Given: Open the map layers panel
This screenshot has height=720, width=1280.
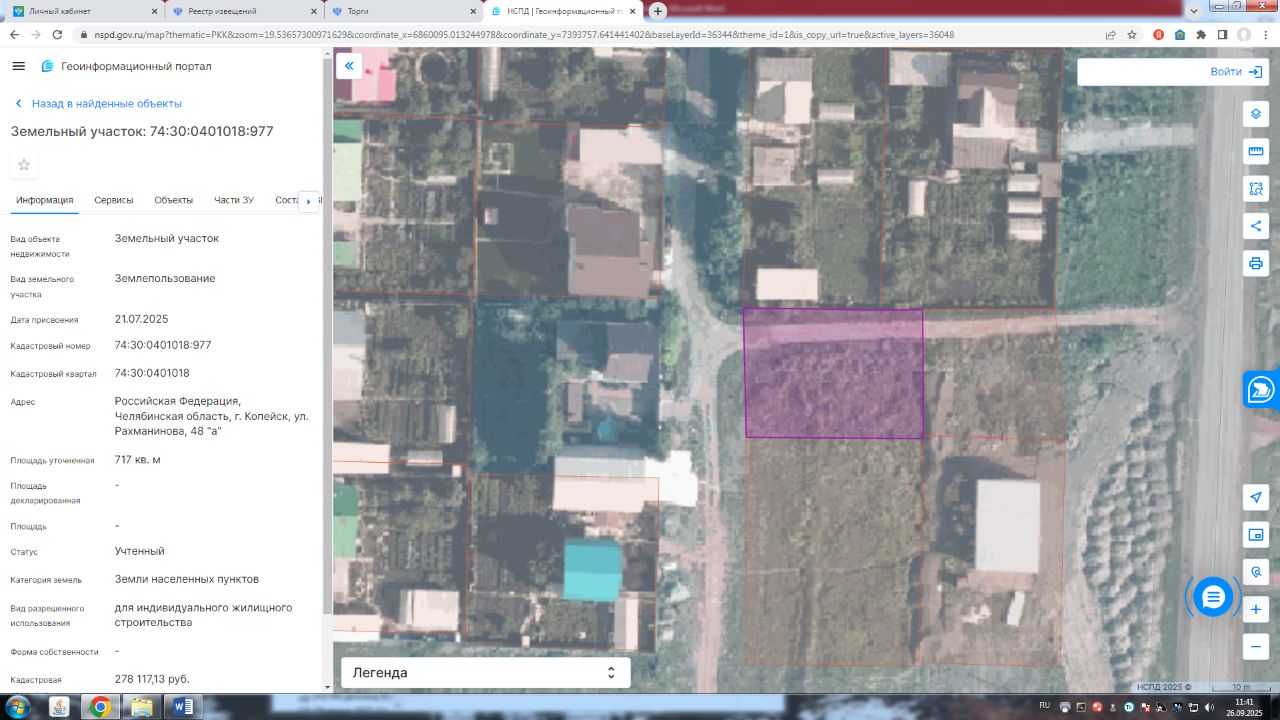Looking at the screenshot, I should tap(1256, 114).
